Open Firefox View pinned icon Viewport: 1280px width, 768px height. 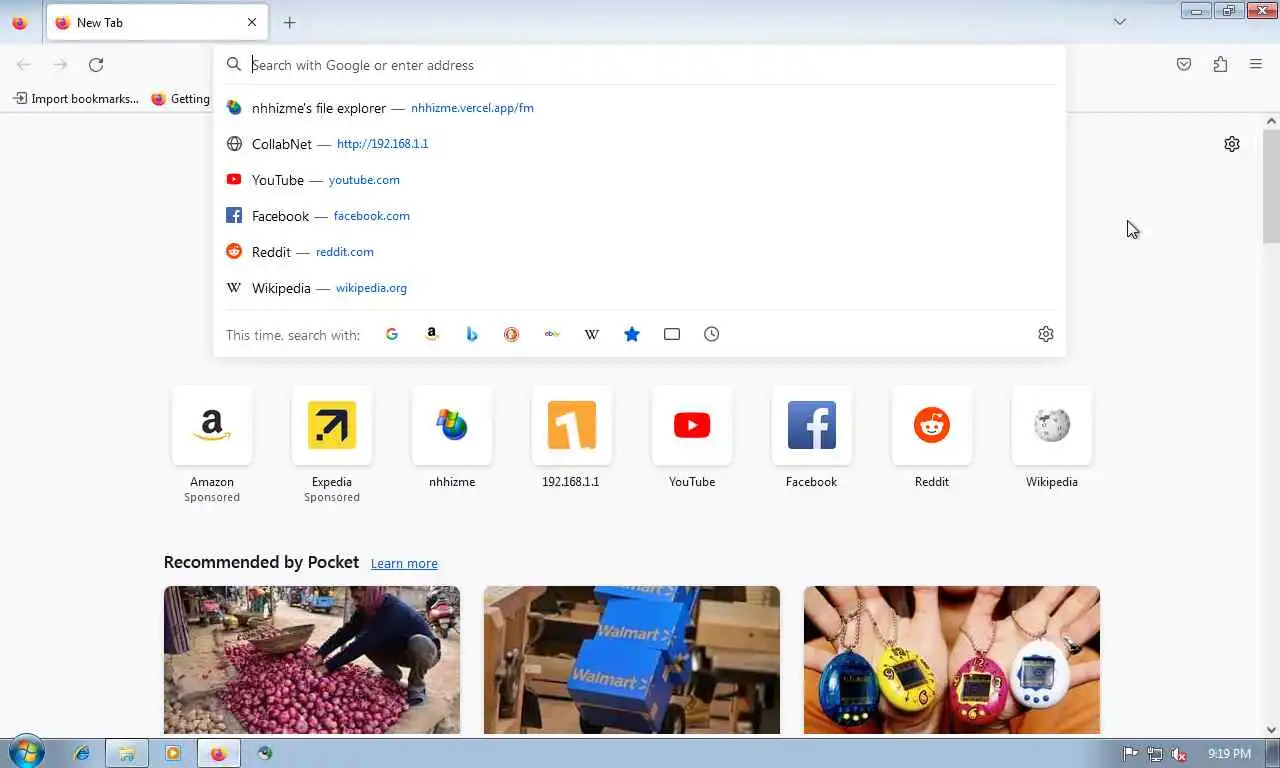19,22
